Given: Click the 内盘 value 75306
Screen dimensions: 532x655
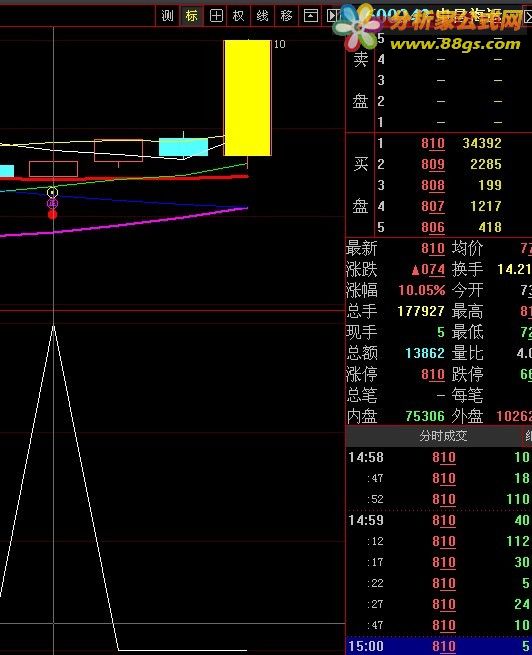Looking at the screenshot, I should (x=425, y=416).
